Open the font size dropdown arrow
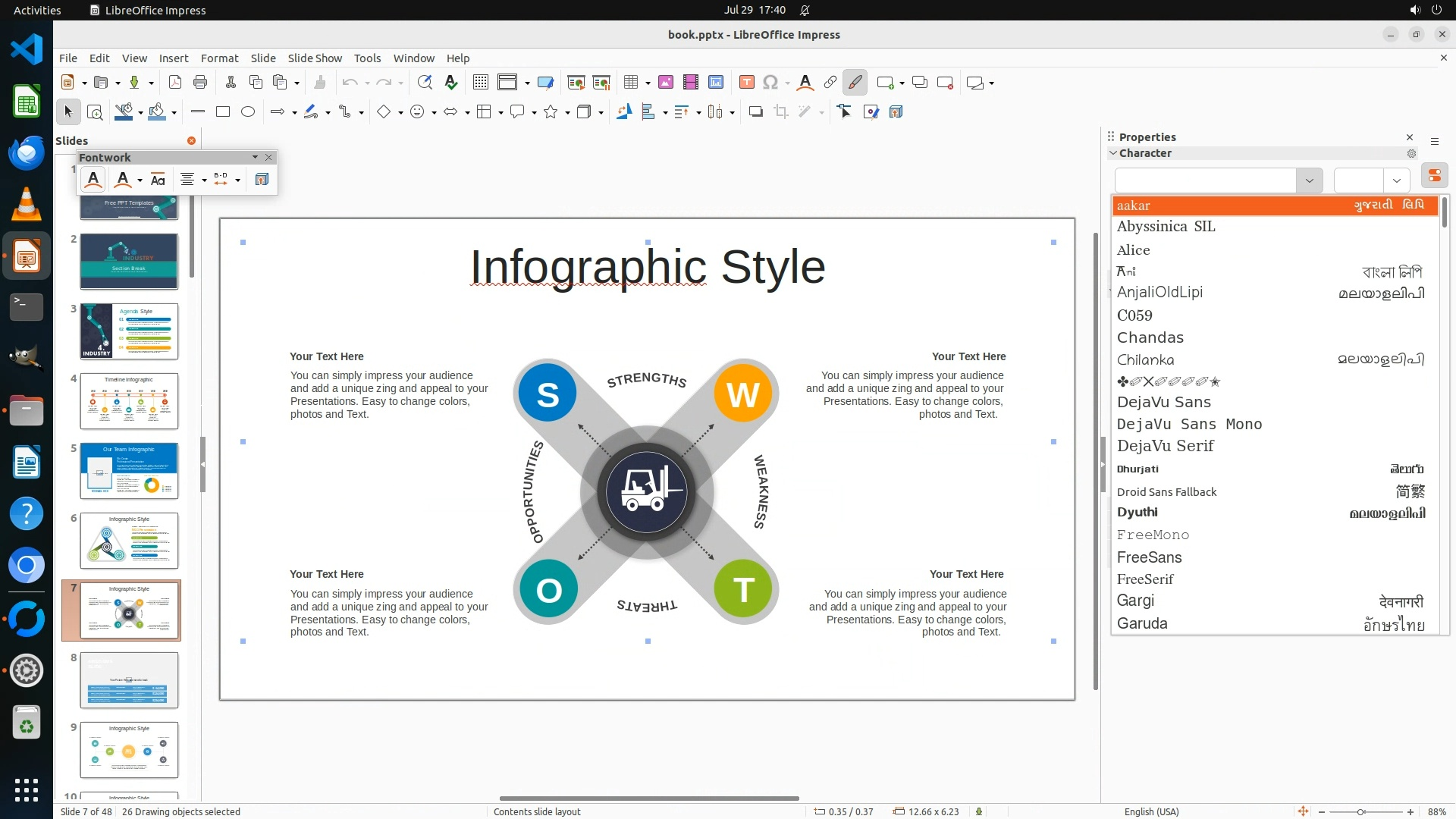The height and width of the screenshot is (819, 1456). (1396, 180)
